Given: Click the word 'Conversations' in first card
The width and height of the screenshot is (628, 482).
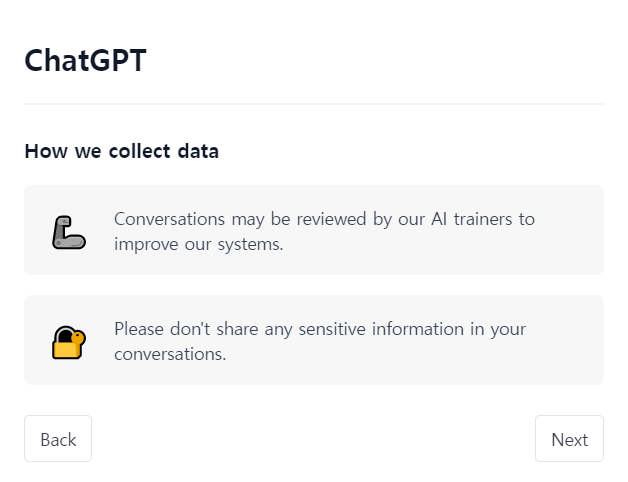Looking at the screenshot, I should (169, 219).
